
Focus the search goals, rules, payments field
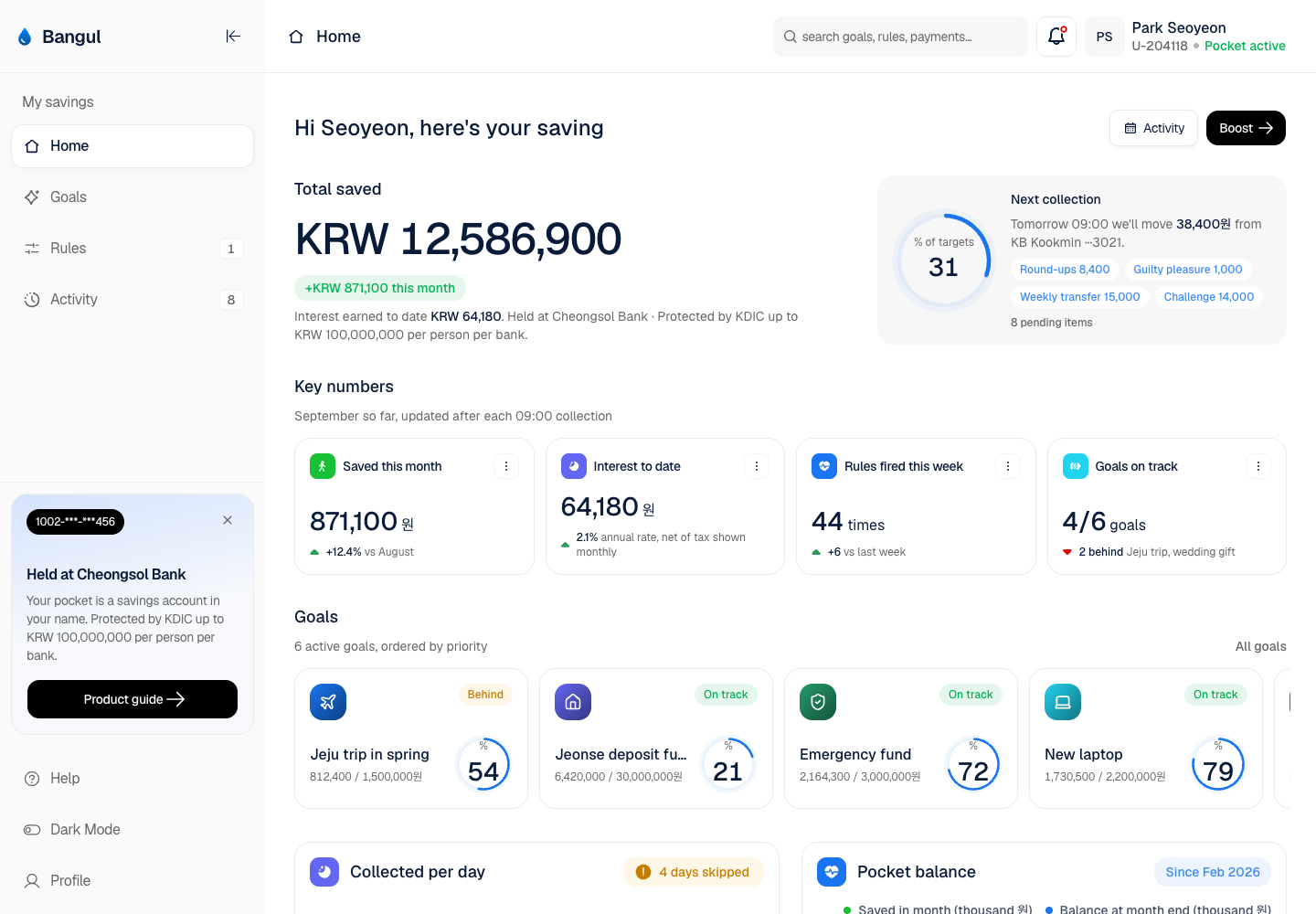901,37
